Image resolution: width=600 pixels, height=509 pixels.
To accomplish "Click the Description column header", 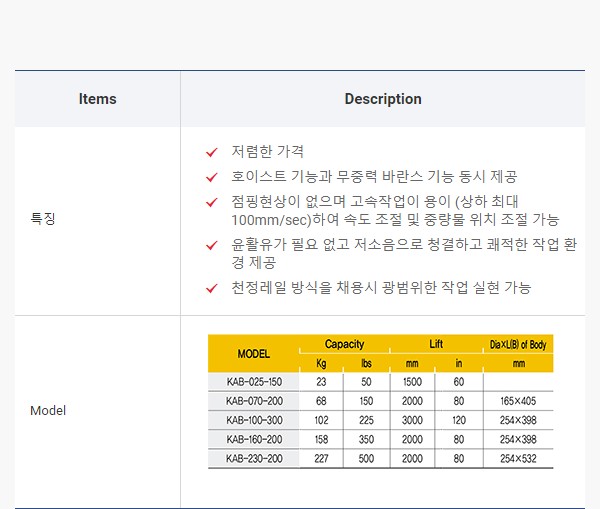I will point(383,99).
